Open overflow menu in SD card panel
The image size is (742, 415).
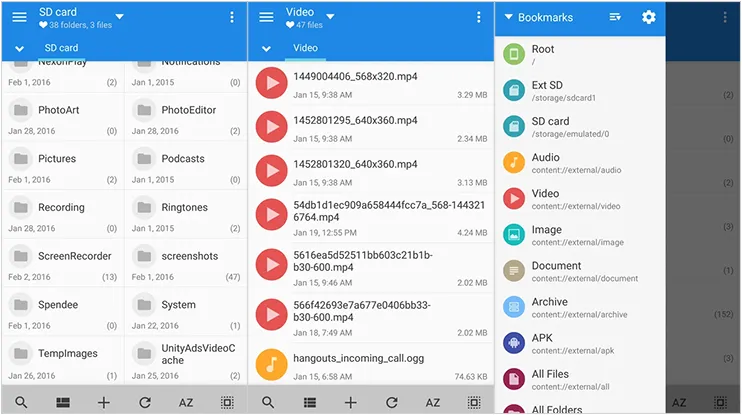232,18
